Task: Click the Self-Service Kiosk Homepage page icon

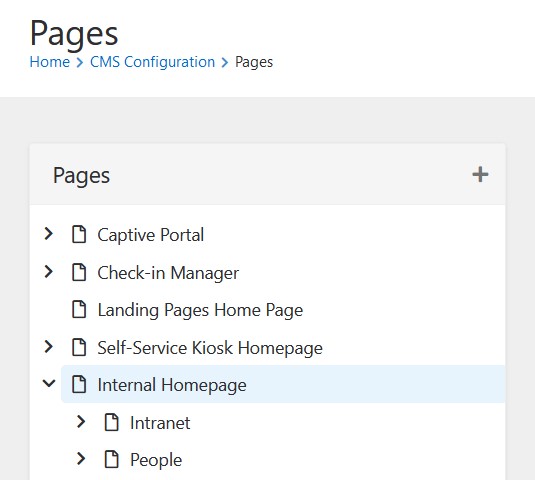Action: tap(79, 347)
